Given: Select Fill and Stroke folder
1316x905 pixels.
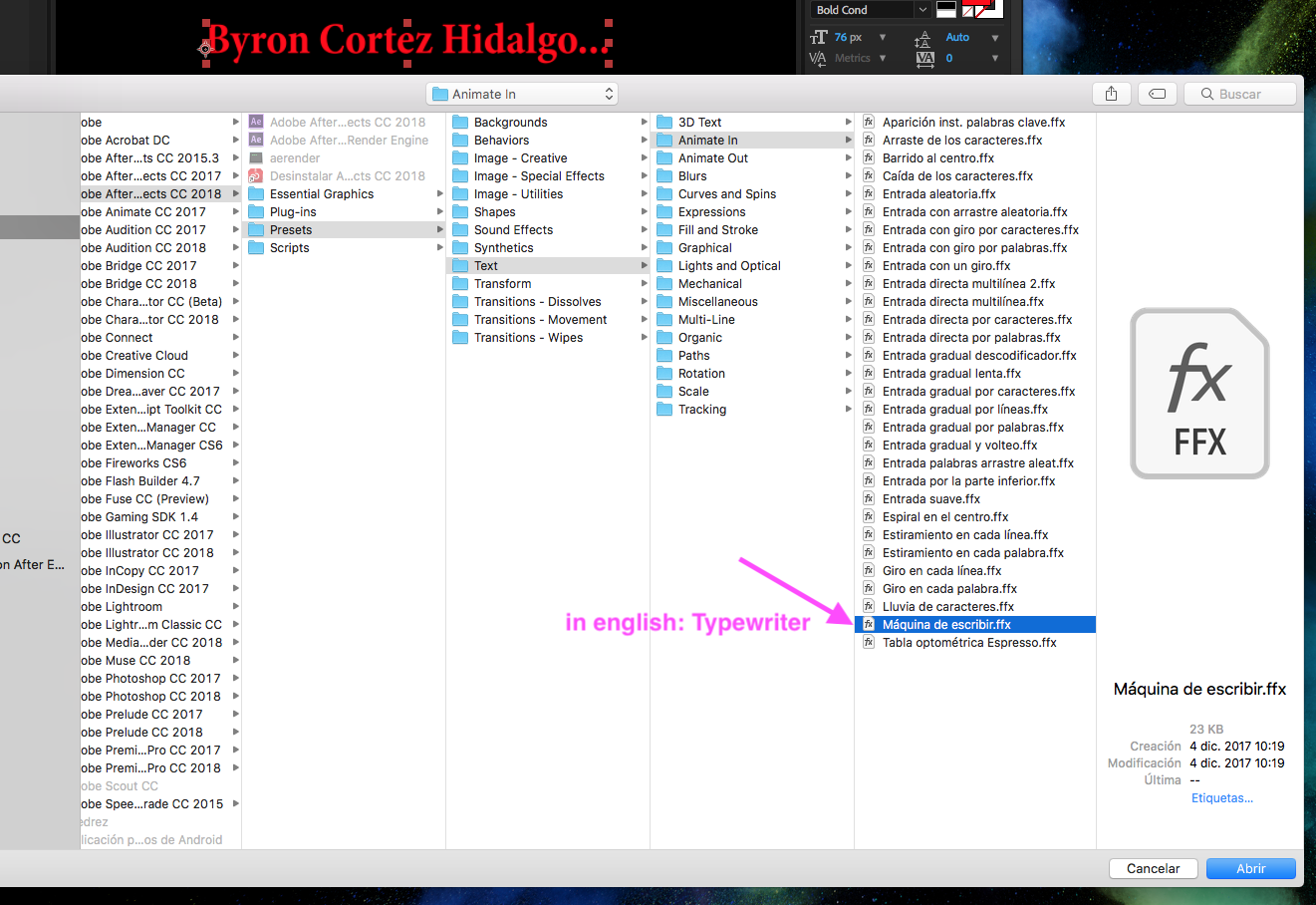Looking at the screenshot, I should [x=752, y=230].
